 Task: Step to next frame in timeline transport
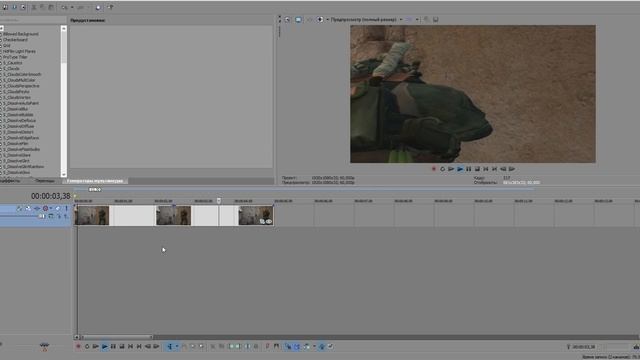click(156, 347)
